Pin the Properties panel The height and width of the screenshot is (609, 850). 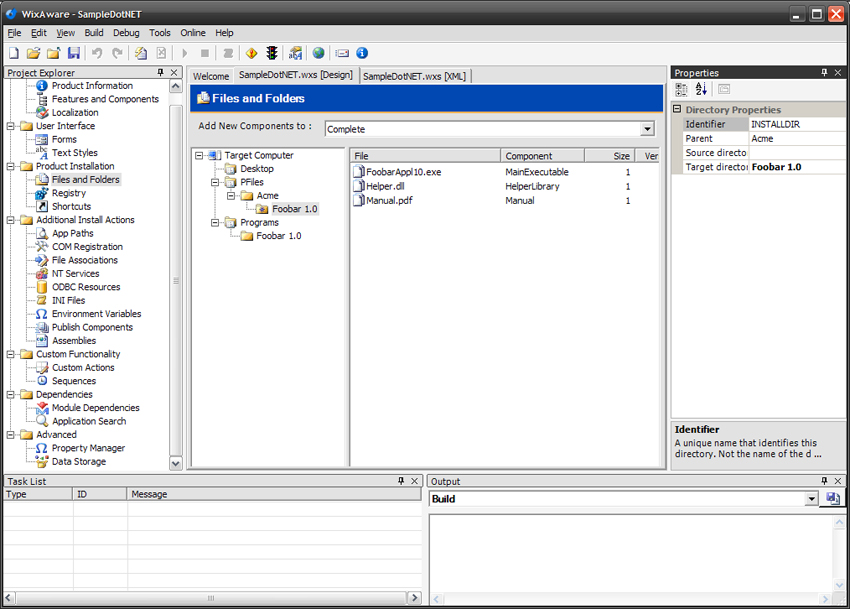(825, 72)
